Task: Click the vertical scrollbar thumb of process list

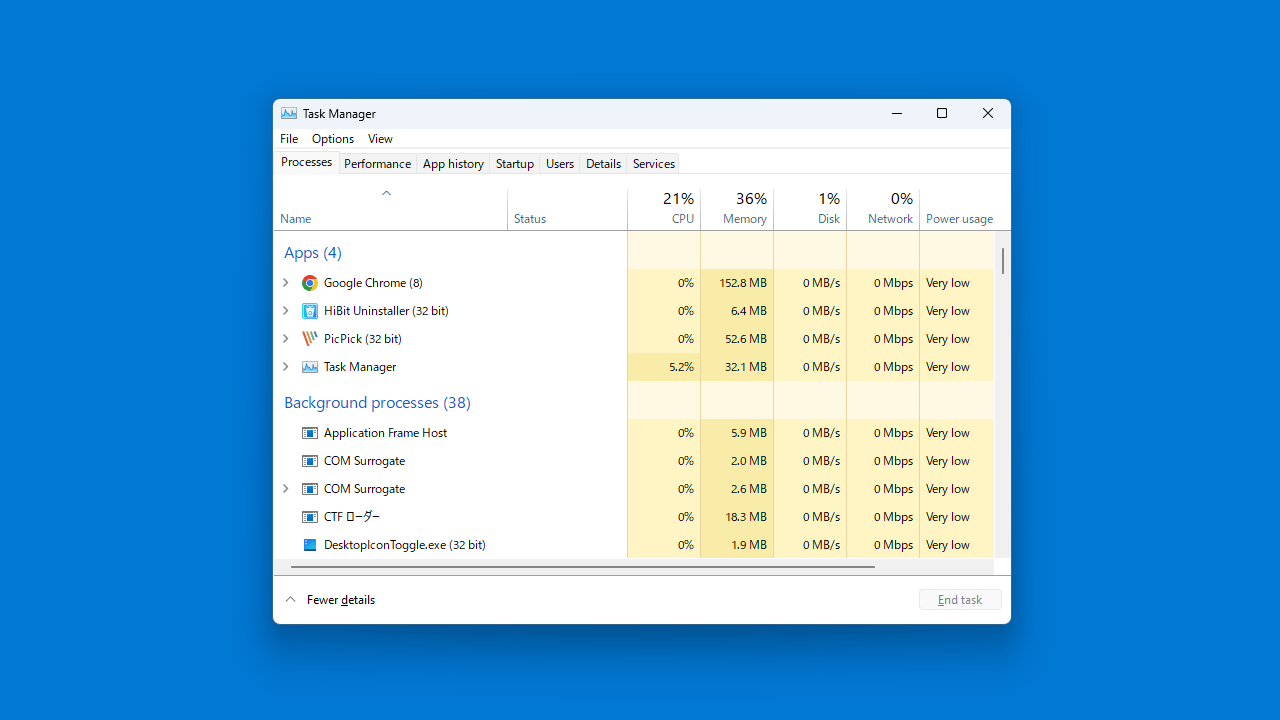Action: pos(1003,261)
